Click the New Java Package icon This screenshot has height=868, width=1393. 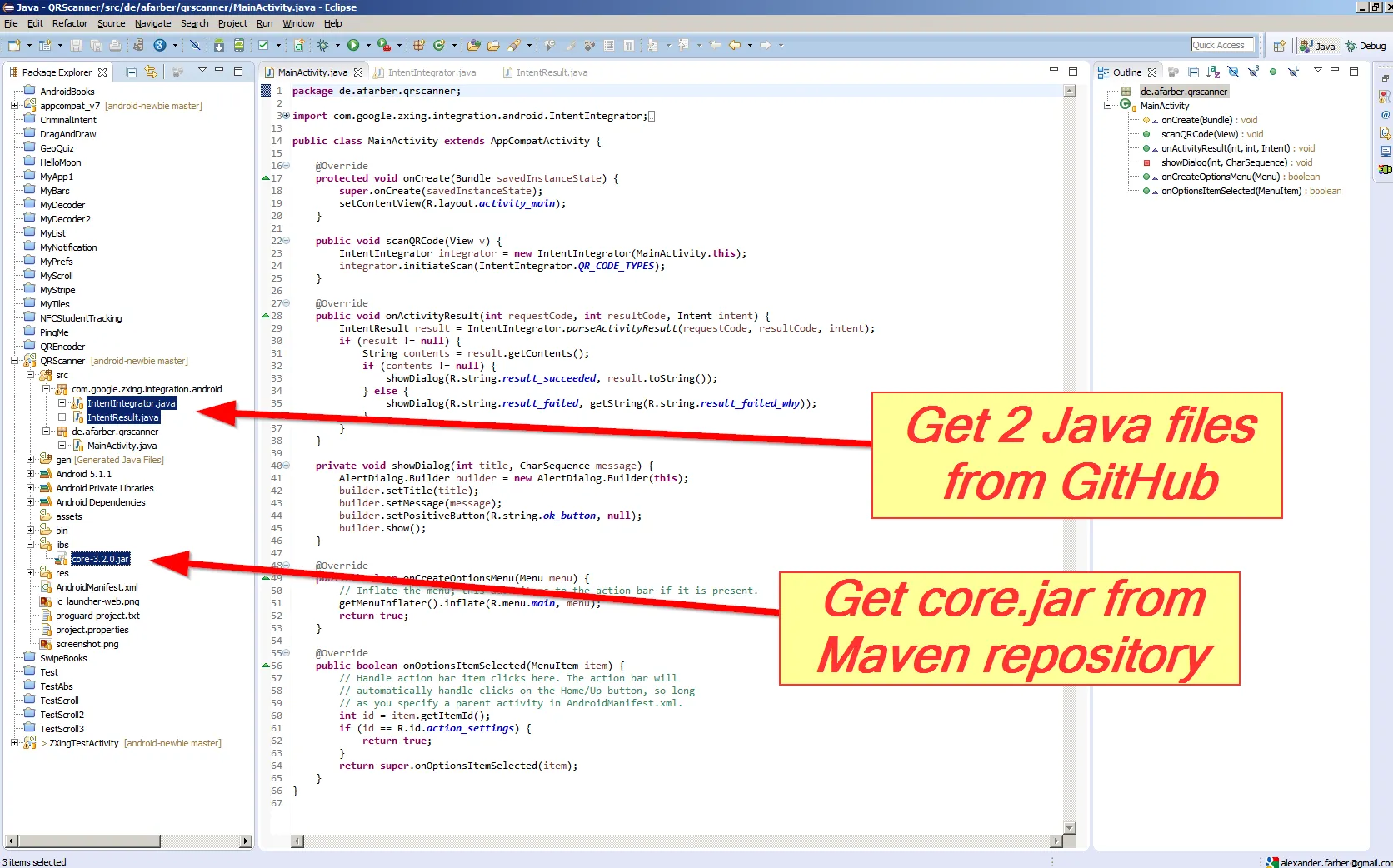[419, 45]
